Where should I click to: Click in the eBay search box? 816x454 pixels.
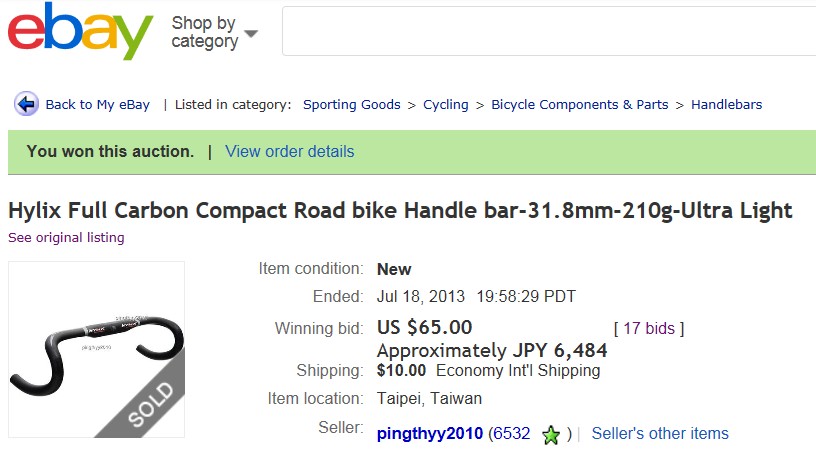[548, 32]
